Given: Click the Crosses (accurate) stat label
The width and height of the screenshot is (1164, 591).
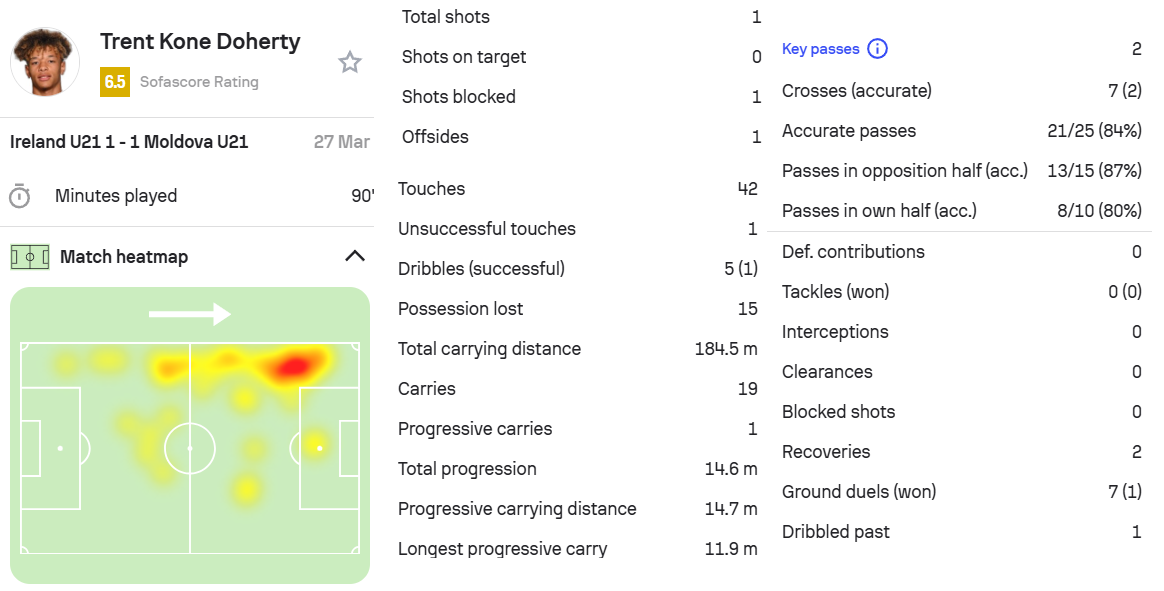Looking at the screenshot, I should pos(856,91).
